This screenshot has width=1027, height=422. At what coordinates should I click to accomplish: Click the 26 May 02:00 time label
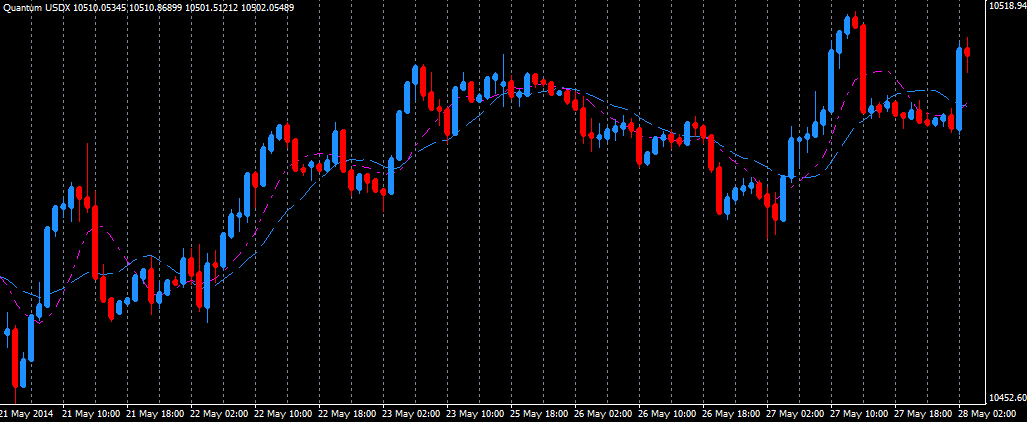click(x=603, y=413)
